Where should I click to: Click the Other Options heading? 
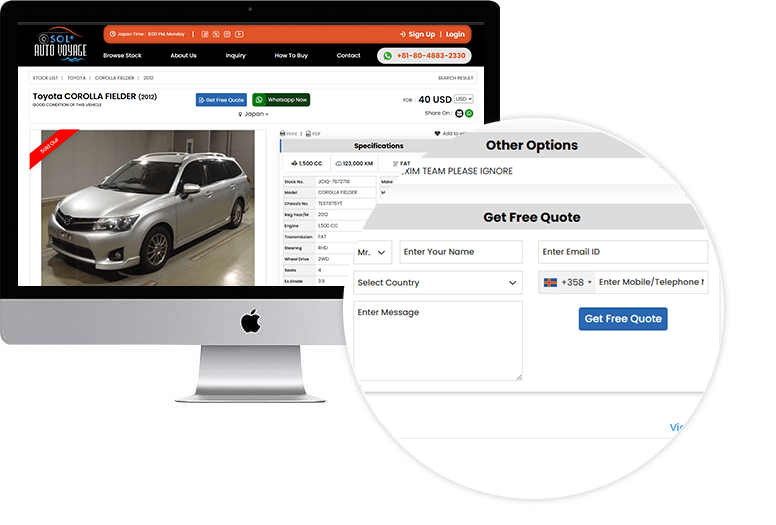[532, 145]
